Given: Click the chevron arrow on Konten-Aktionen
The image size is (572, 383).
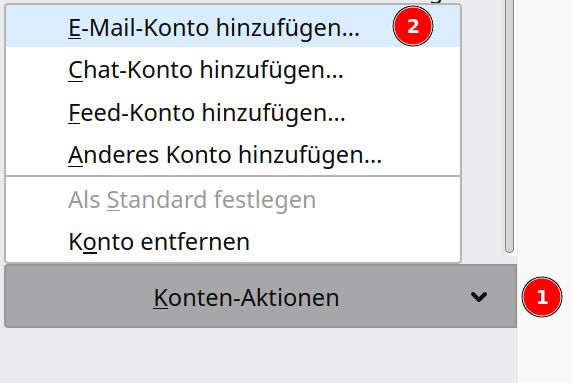Looking at the screenshot, I should tap(479, 297).
